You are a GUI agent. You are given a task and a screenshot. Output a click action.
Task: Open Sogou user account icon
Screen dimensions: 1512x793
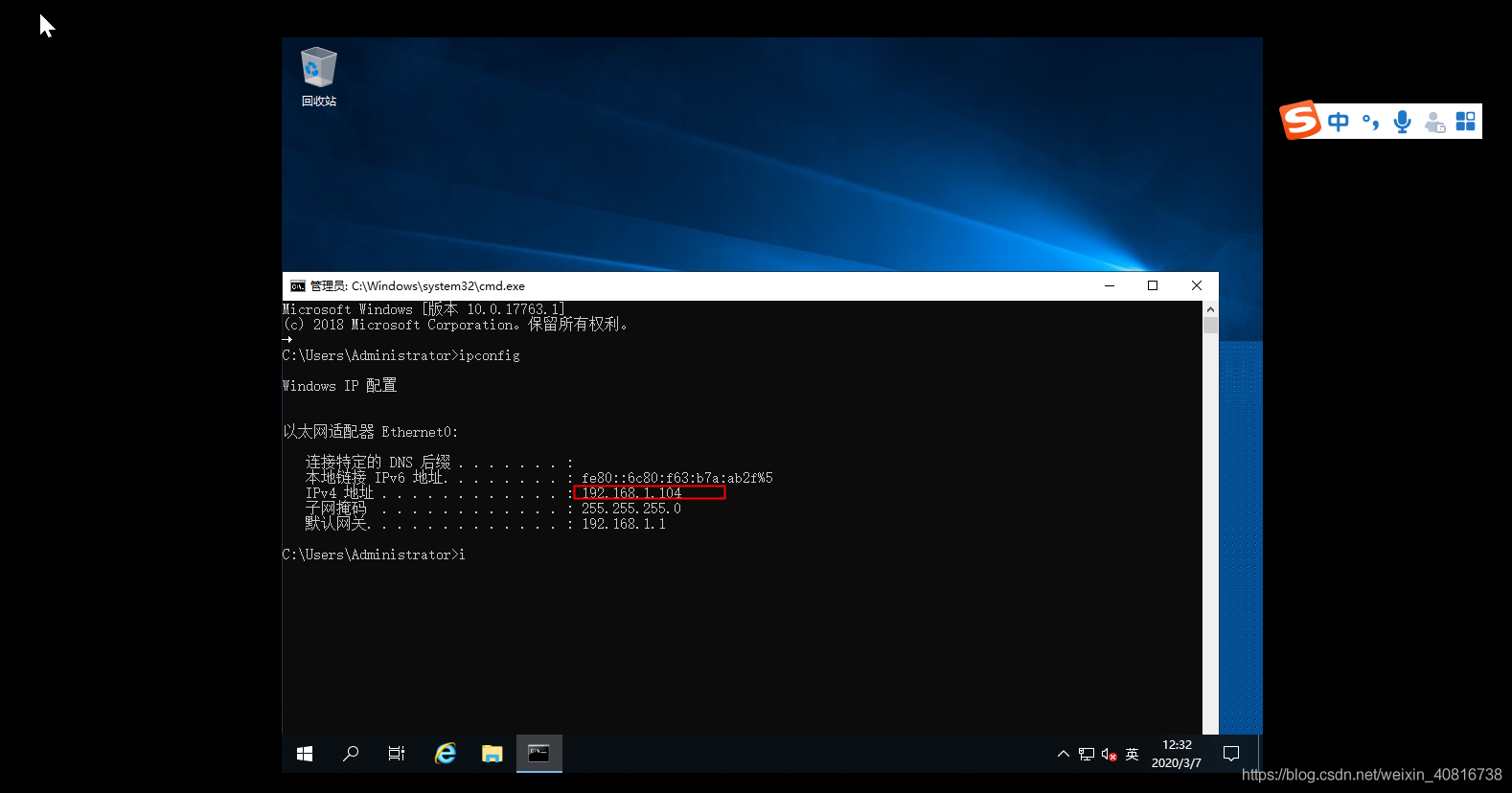[x=1434, y=123]
